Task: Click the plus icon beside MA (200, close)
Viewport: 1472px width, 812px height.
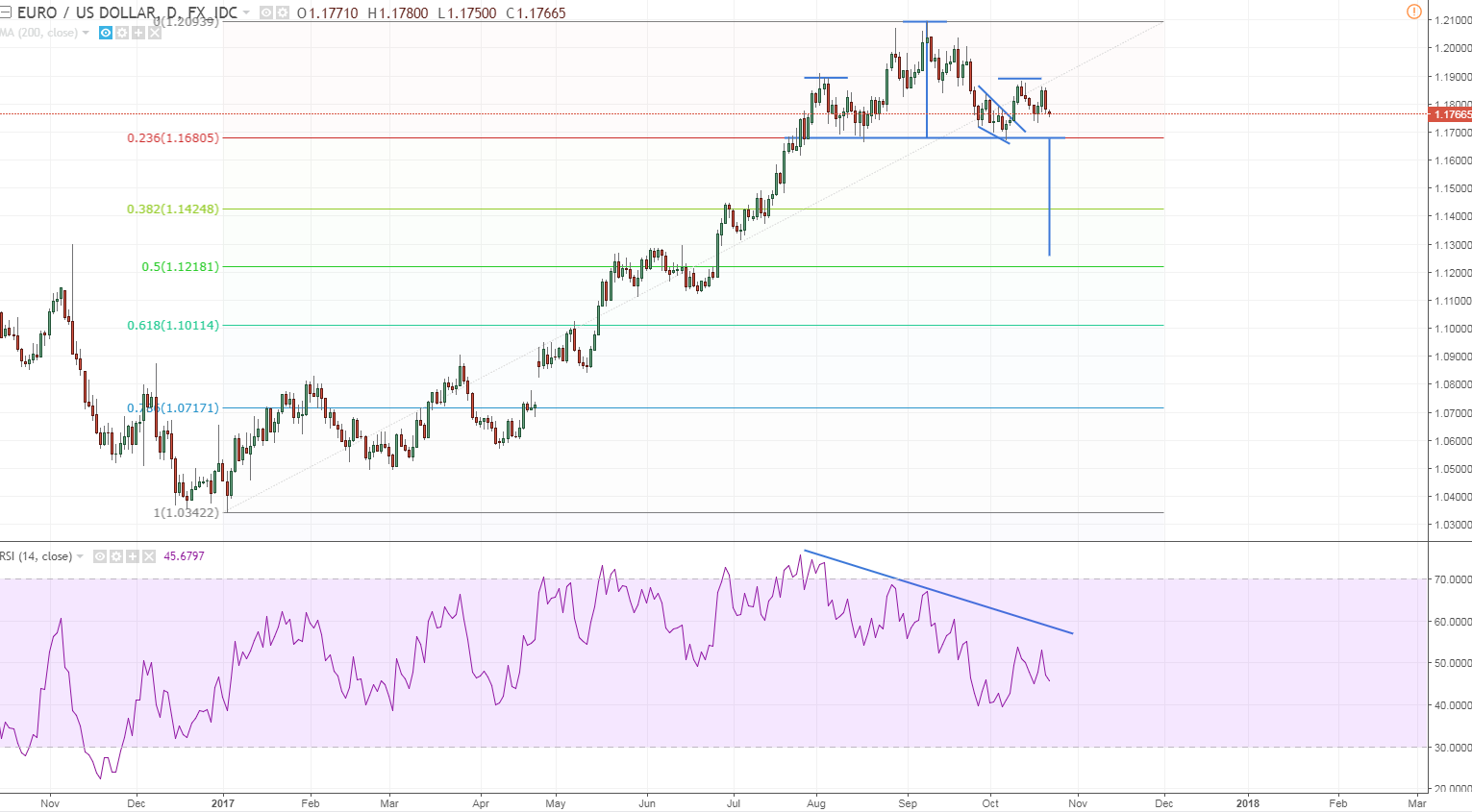Action: click(138, 33)
